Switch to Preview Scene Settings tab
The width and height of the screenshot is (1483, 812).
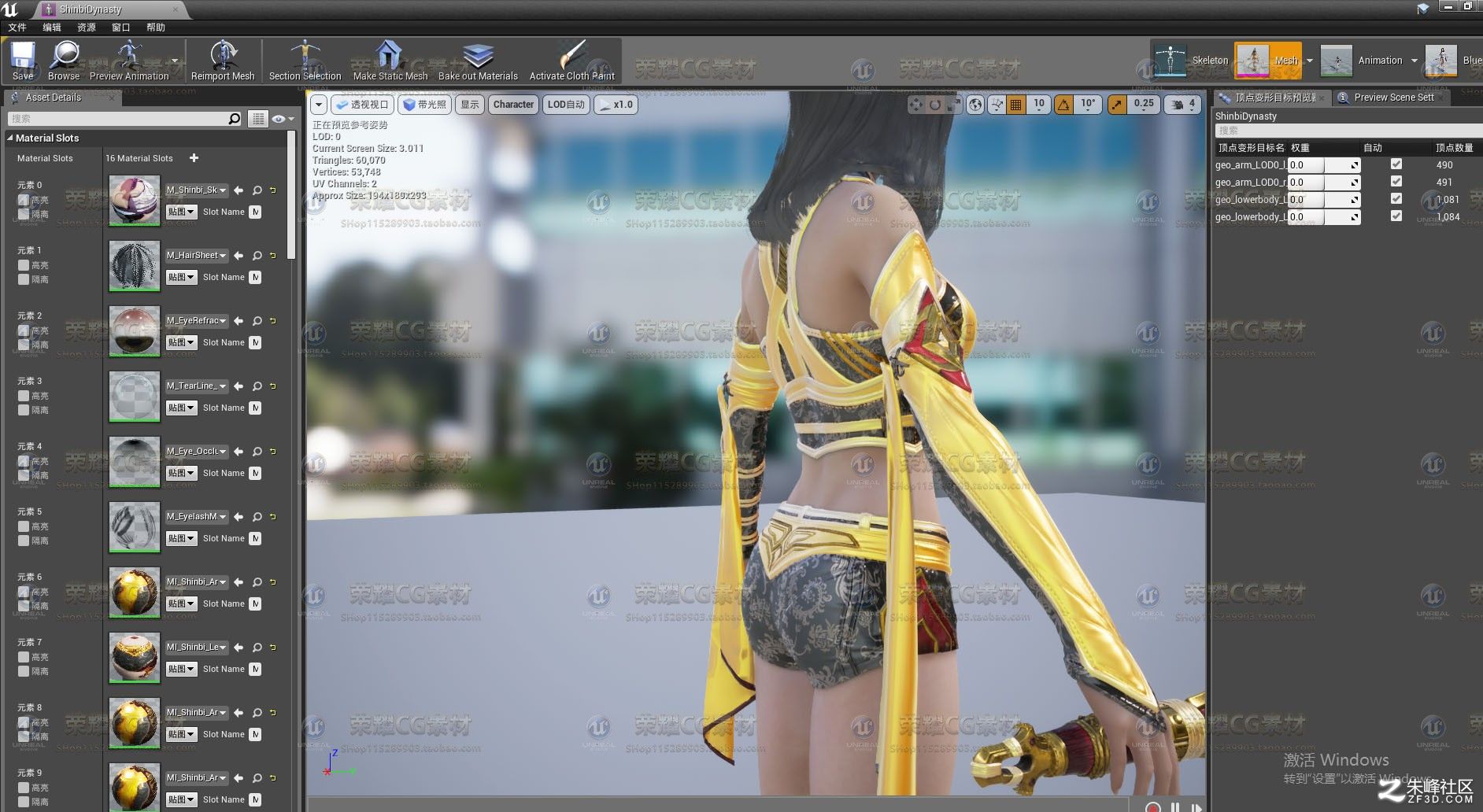click(x=1393, y=98)
